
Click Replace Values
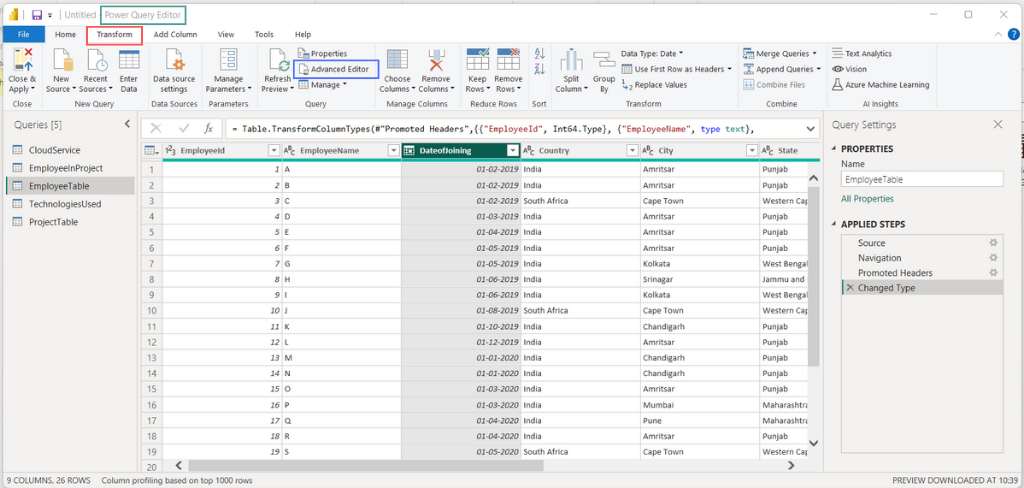pyautogui.click(x=654, y=85)
